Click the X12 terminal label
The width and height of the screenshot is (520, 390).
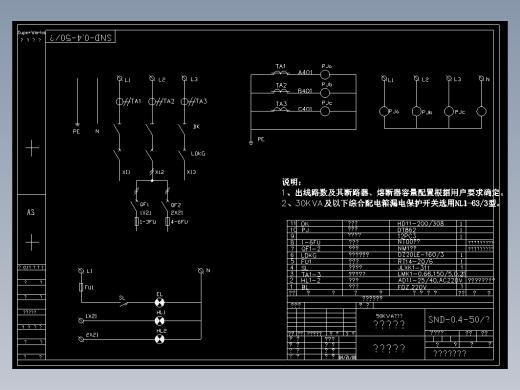[160, 172]
